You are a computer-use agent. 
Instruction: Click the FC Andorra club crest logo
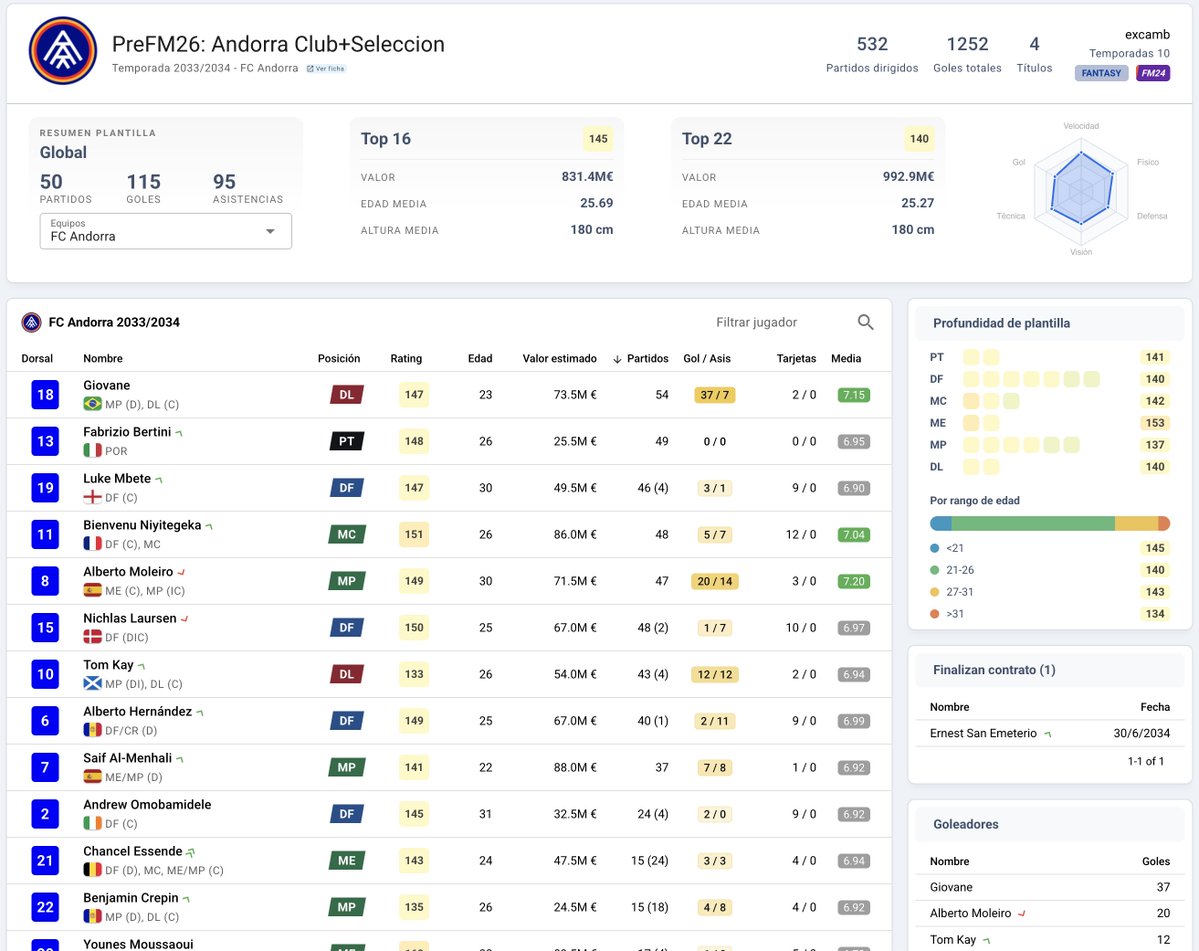pos(63,50)
